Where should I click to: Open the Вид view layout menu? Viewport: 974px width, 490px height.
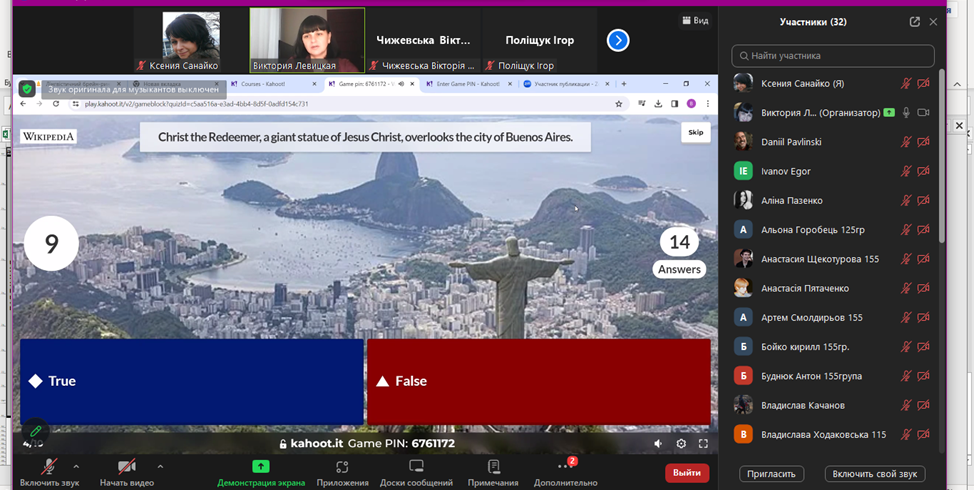click(694, 20)
